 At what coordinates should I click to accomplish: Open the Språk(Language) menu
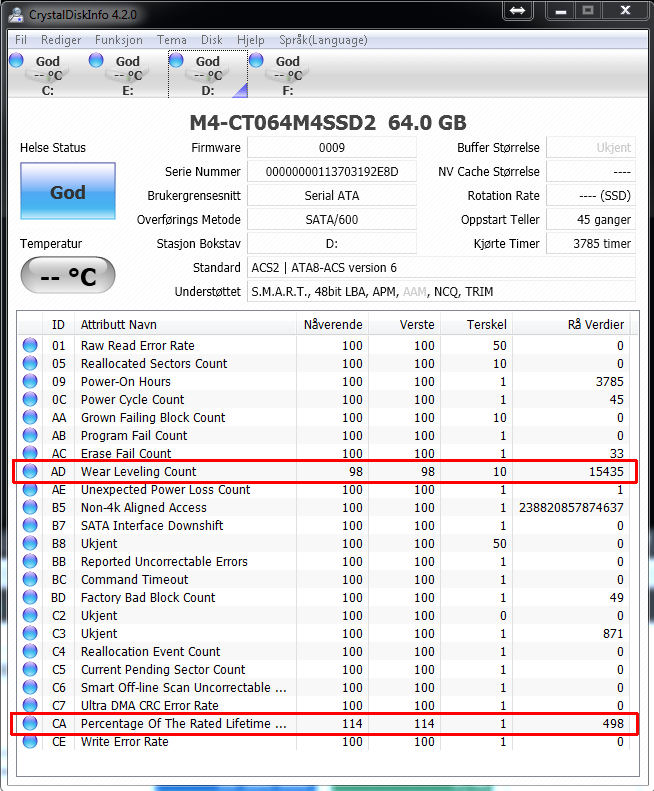323,40
